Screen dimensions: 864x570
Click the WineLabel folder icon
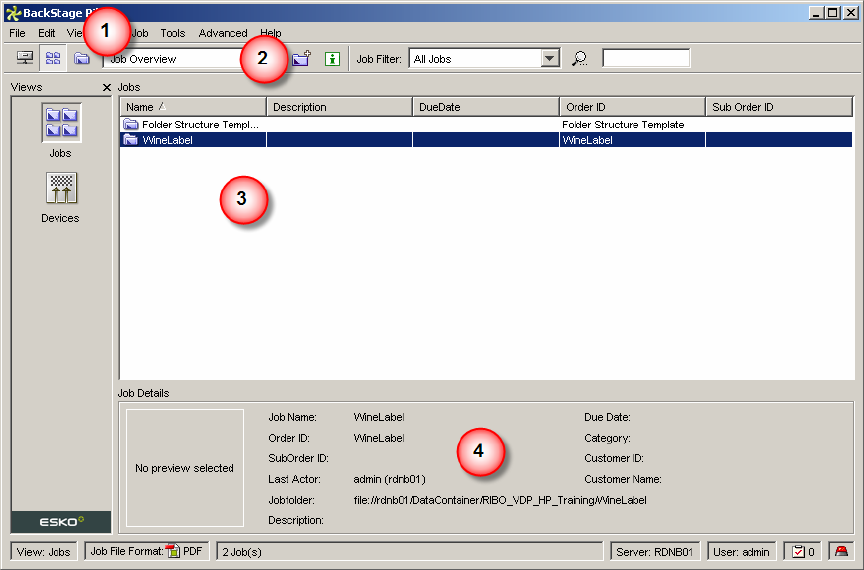131,139
